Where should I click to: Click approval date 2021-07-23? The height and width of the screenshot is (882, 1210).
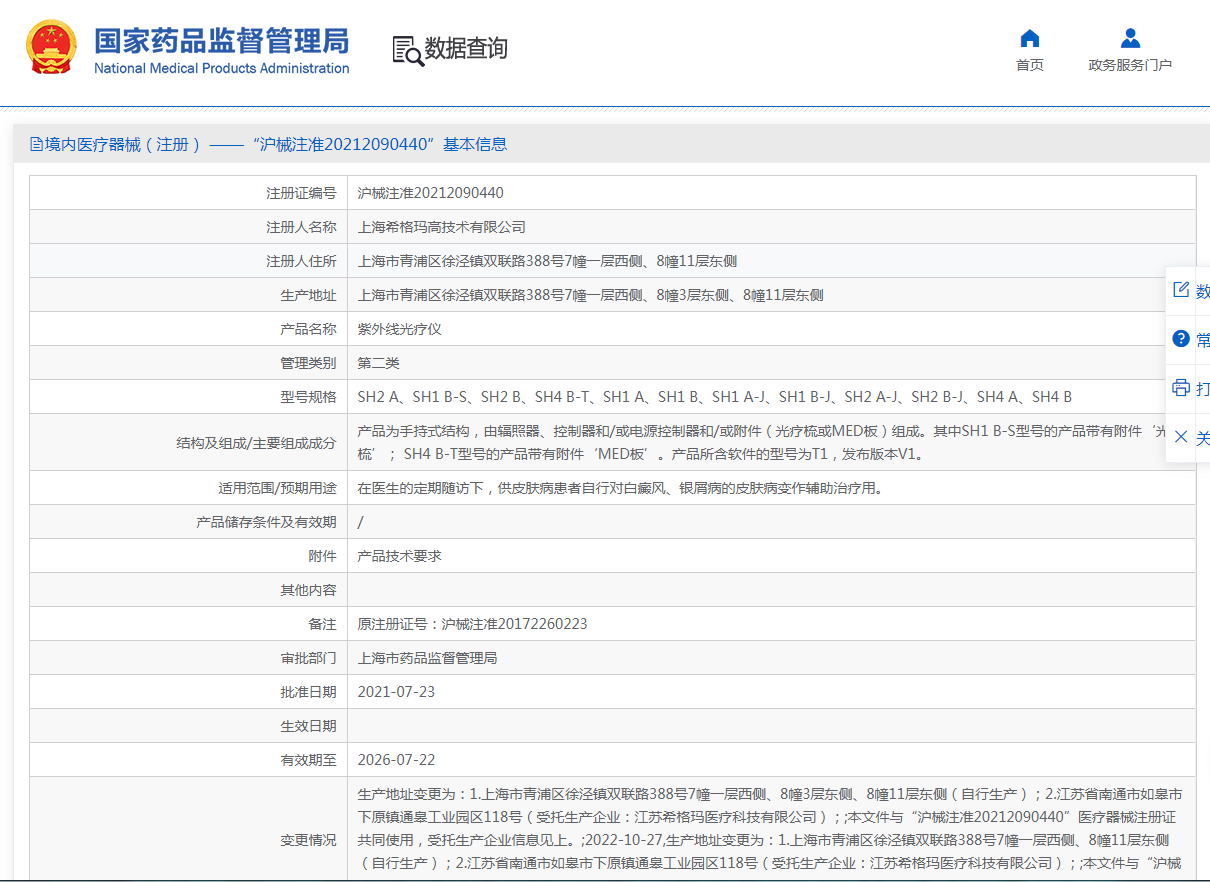pos(396,692)
